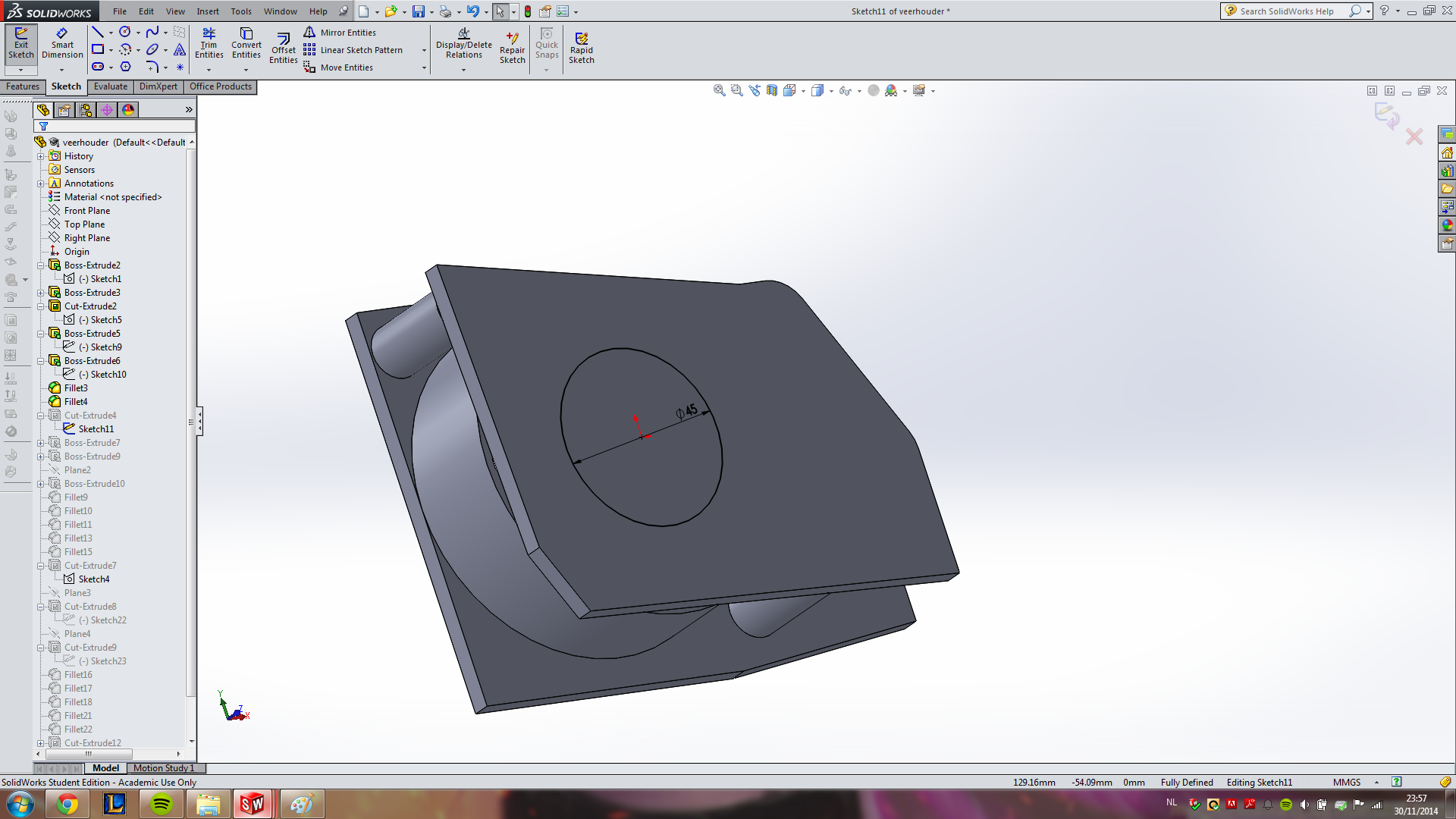This screenshot has height=819, width=1456.
Task: Click Linear Sketch Pattern tool
Action: pos(353,50)
